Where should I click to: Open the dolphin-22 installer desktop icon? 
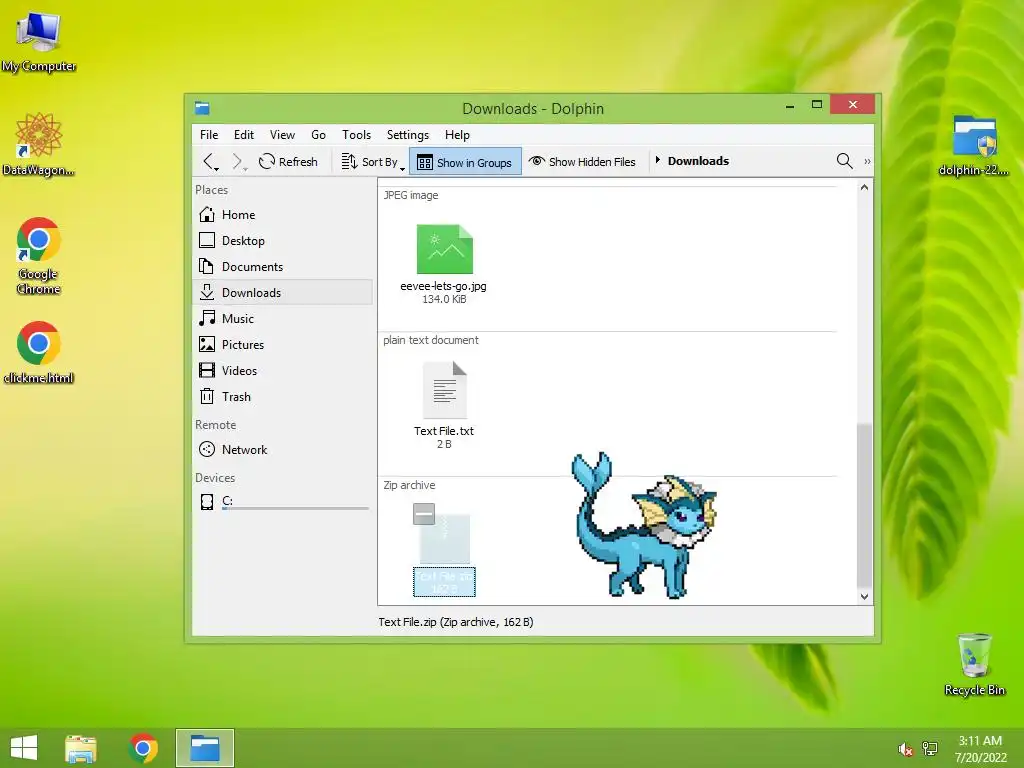coord(974,146)
